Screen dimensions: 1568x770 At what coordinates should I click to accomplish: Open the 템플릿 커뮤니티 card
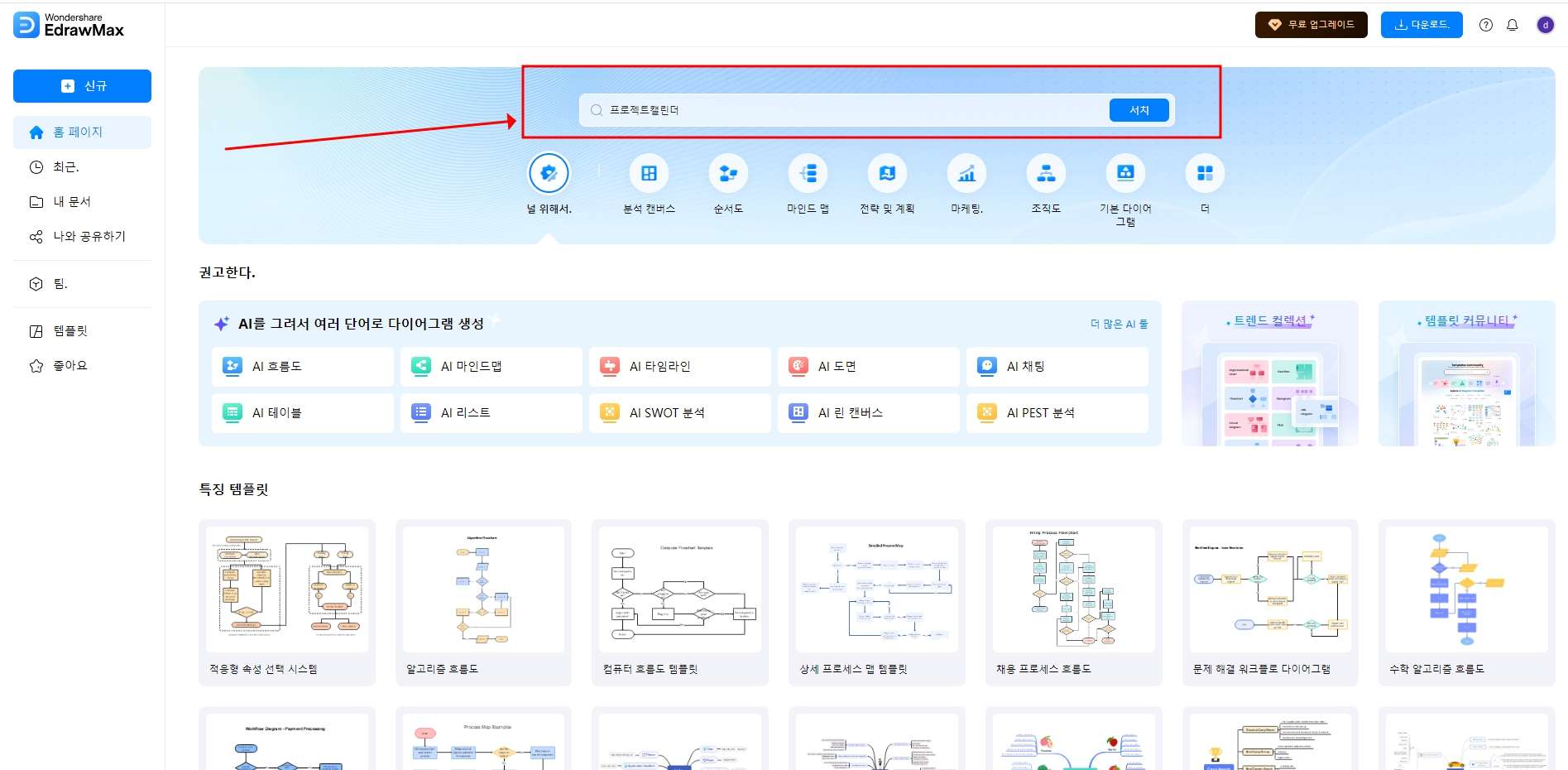pyautogui.click(x=1466, y=373)
